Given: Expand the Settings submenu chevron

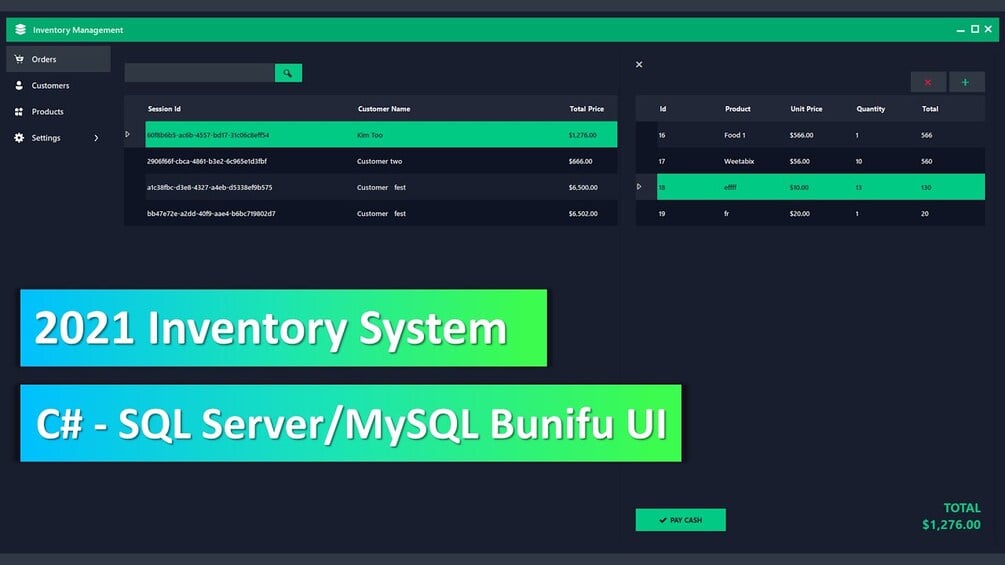Looking at the screenshot, I should coord(96,138).
